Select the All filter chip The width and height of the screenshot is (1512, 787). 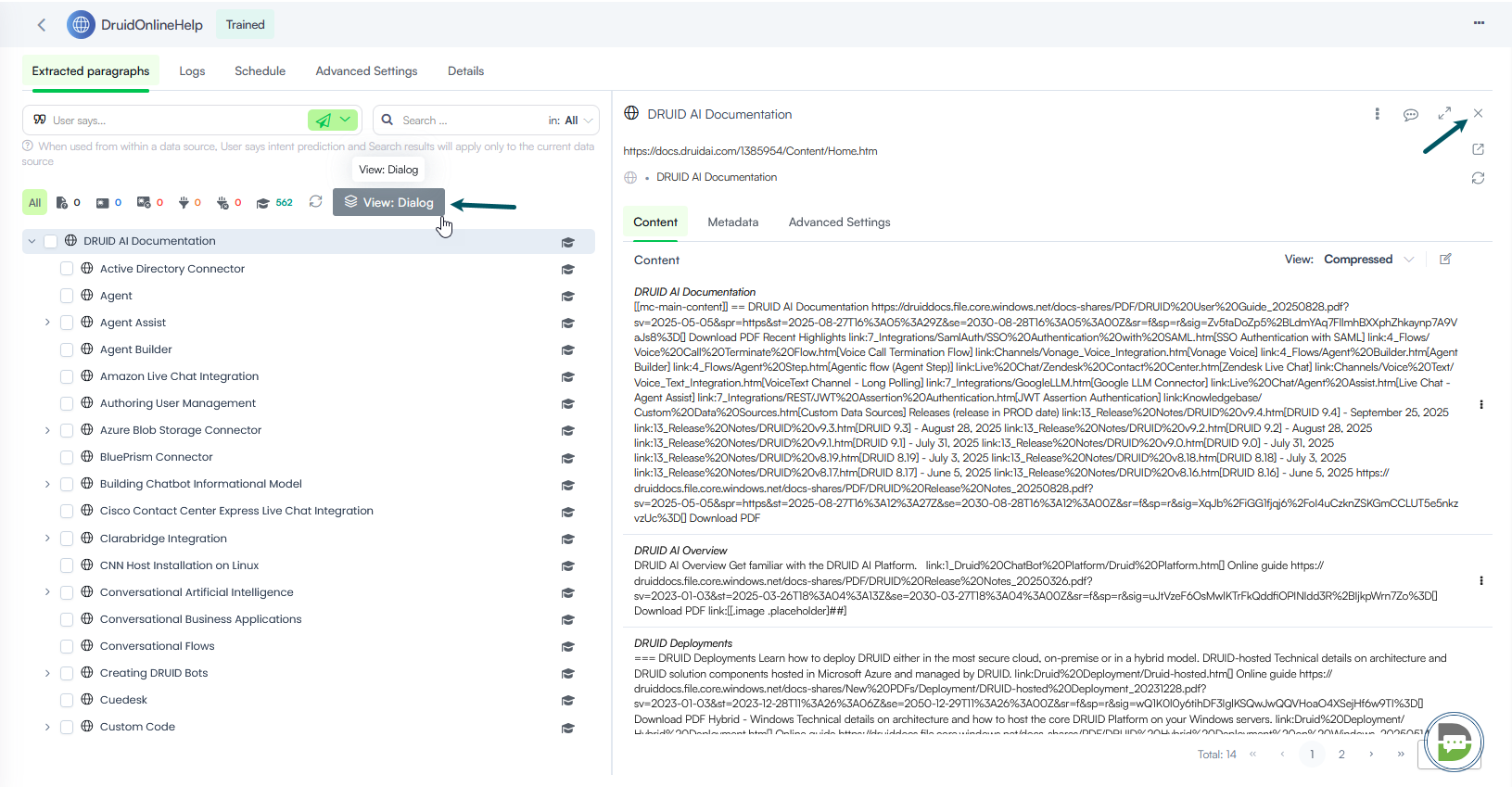coord(35,203)
